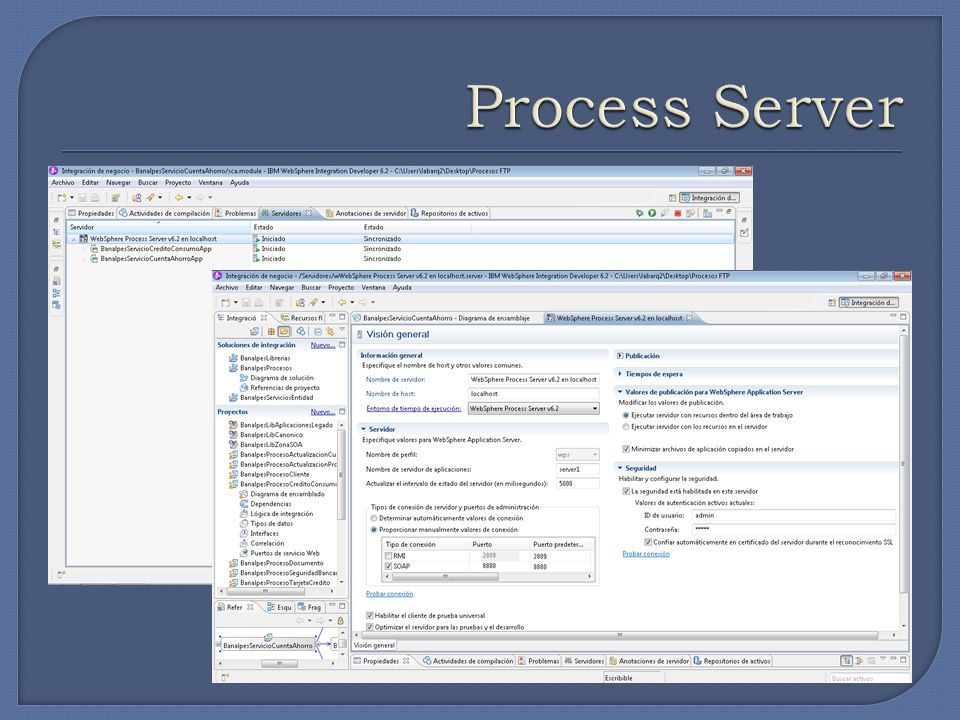Screen dimensions: 960x720
Task: Toggle Optimizar el servidor para las pruebas
Action: 369,627
